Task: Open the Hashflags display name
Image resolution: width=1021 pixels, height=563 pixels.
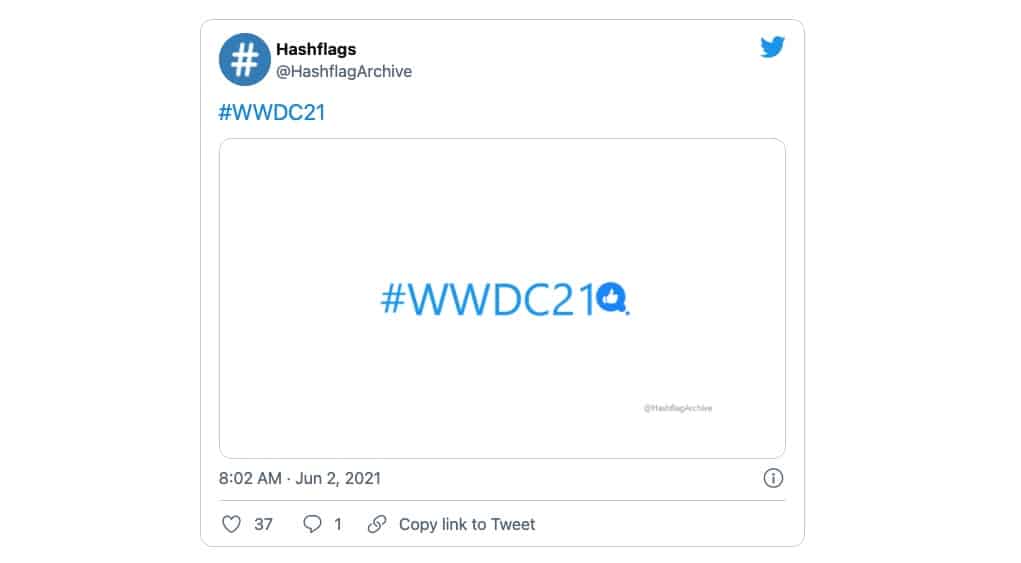Action: (316, 49)
